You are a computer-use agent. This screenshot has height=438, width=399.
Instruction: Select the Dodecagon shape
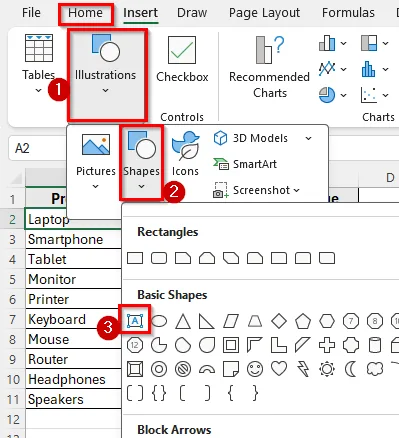pos(135,345)
